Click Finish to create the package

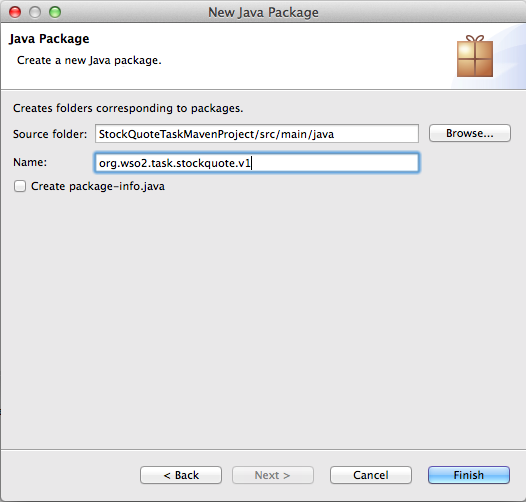[469, 475]
